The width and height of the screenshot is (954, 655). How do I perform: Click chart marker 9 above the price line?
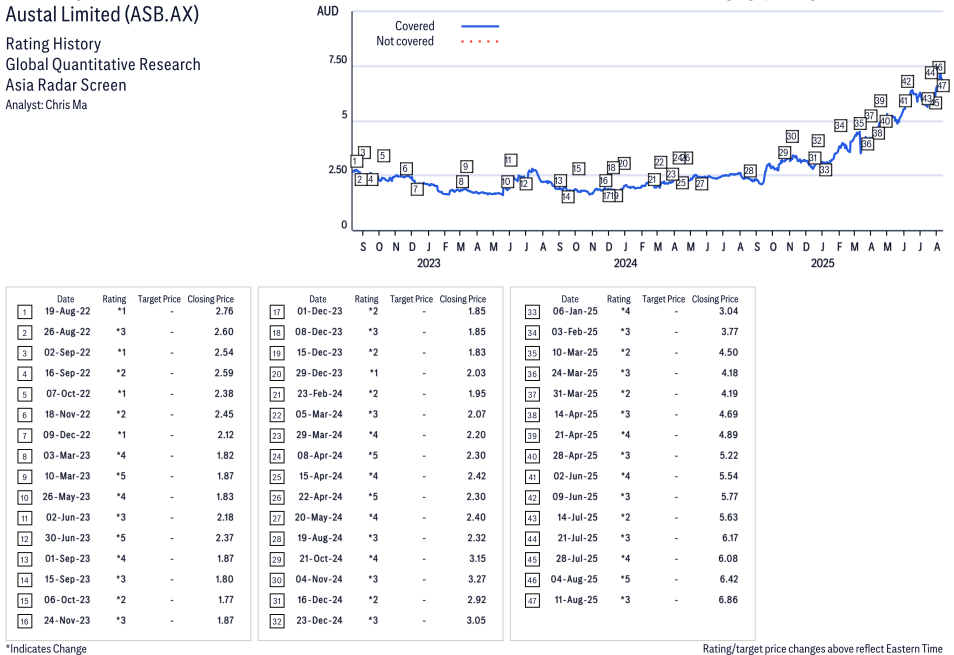click(x=466, y=167)
